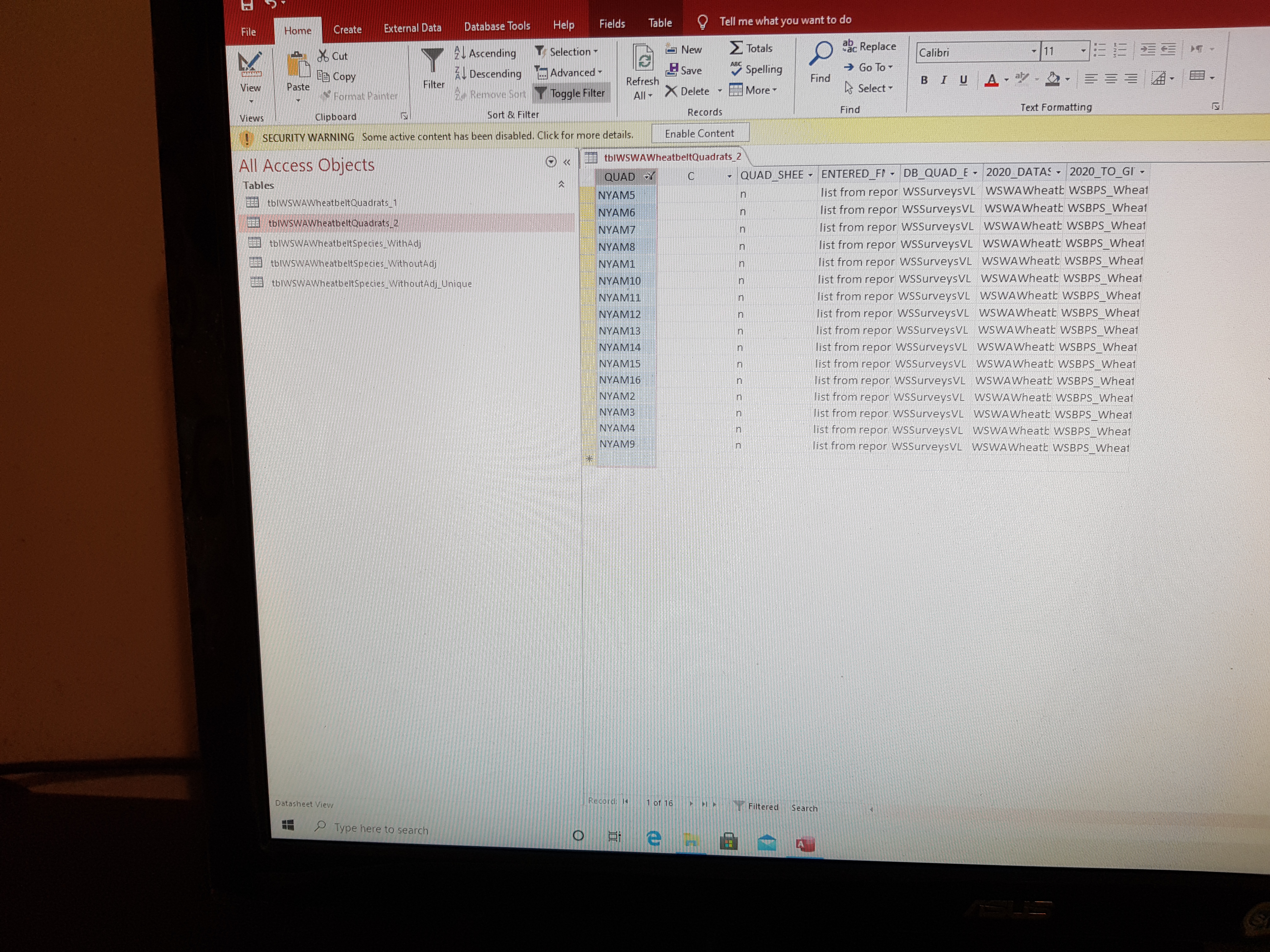Select the NYAM10 cell
Viewport: 1270px width, 952px height.
[x=626, y=280]
